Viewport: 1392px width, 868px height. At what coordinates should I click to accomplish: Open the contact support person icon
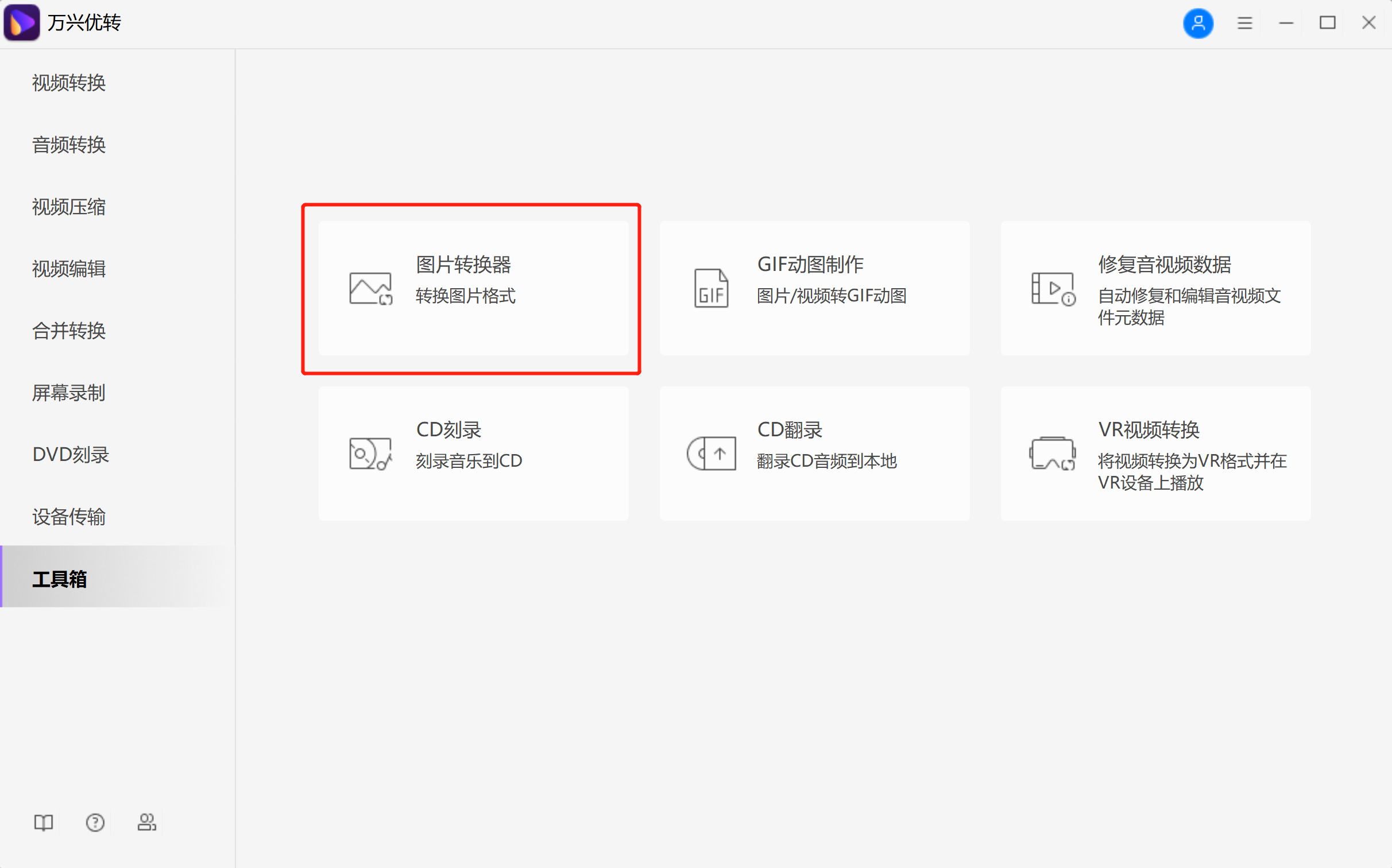tap(146, 823)
